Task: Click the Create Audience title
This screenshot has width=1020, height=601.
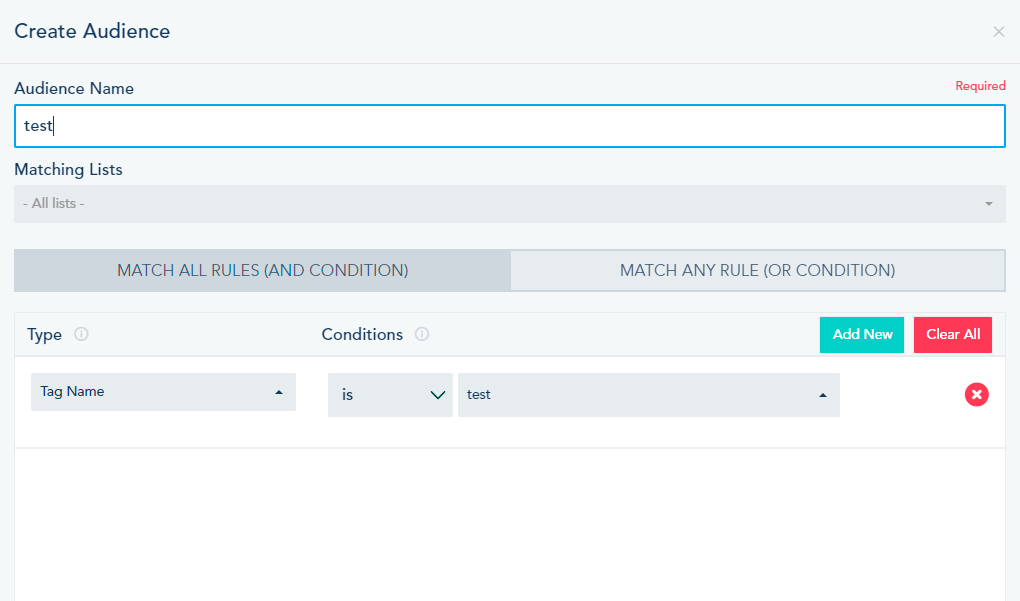Action: (92, 31)
